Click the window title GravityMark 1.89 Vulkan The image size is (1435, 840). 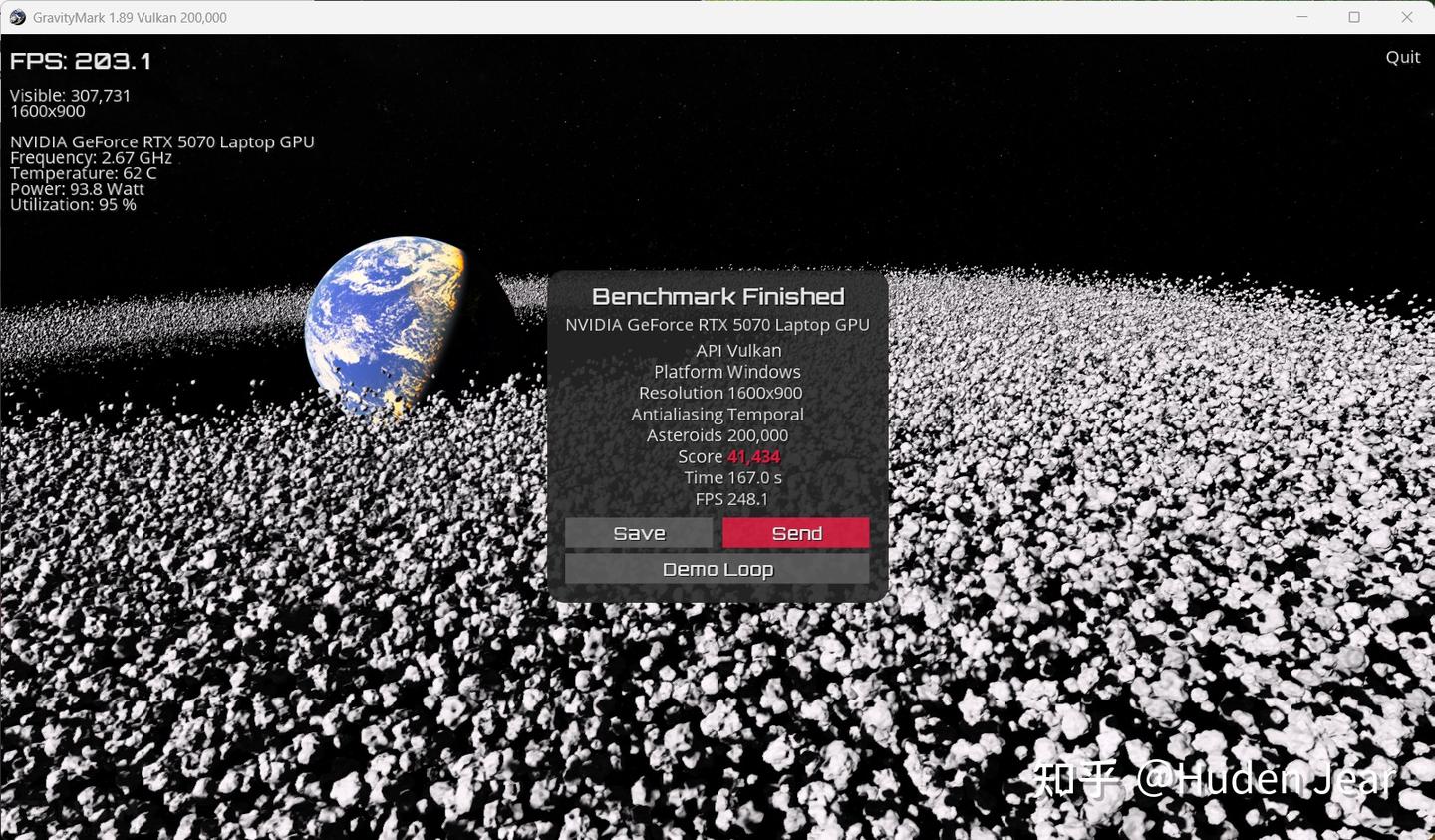pyautogui.click(x=130, y=18)
